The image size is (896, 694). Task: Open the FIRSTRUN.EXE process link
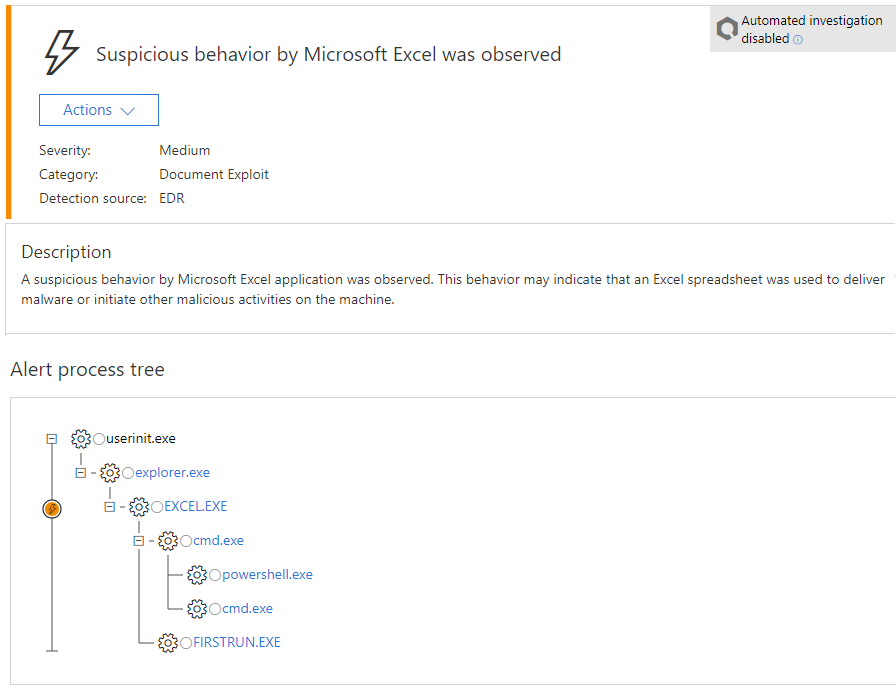[x=236, y=643]
